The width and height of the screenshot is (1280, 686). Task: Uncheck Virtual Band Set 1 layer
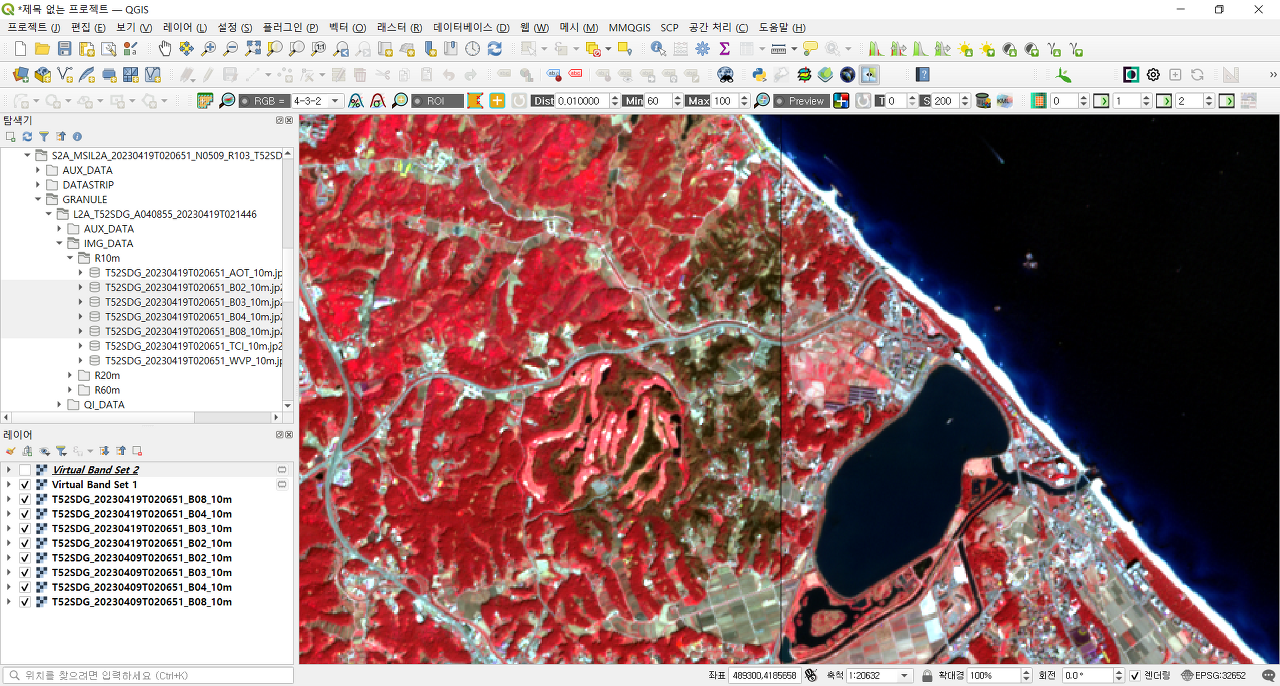tap(25, 484)
